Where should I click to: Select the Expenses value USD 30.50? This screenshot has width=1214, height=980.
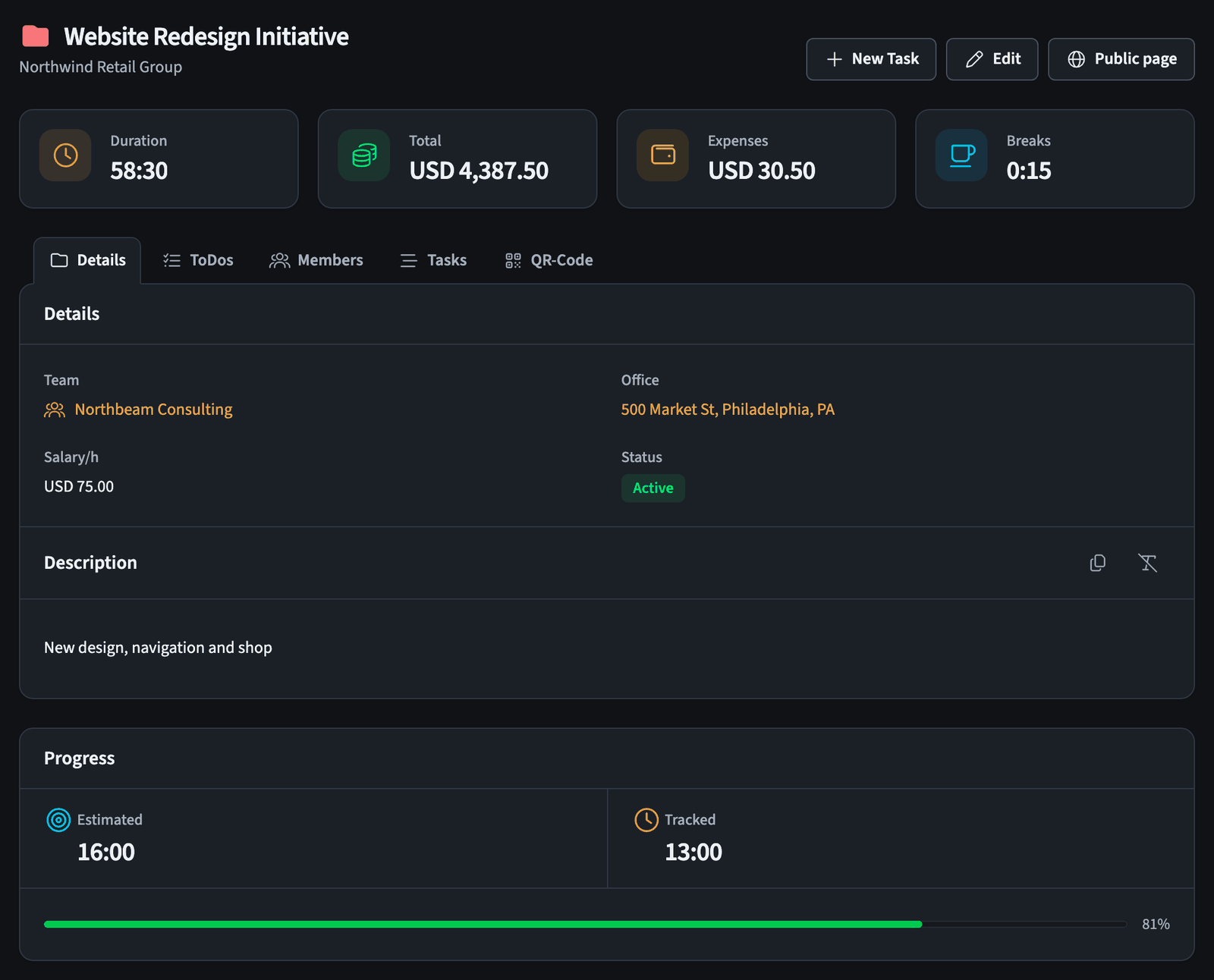762,171
